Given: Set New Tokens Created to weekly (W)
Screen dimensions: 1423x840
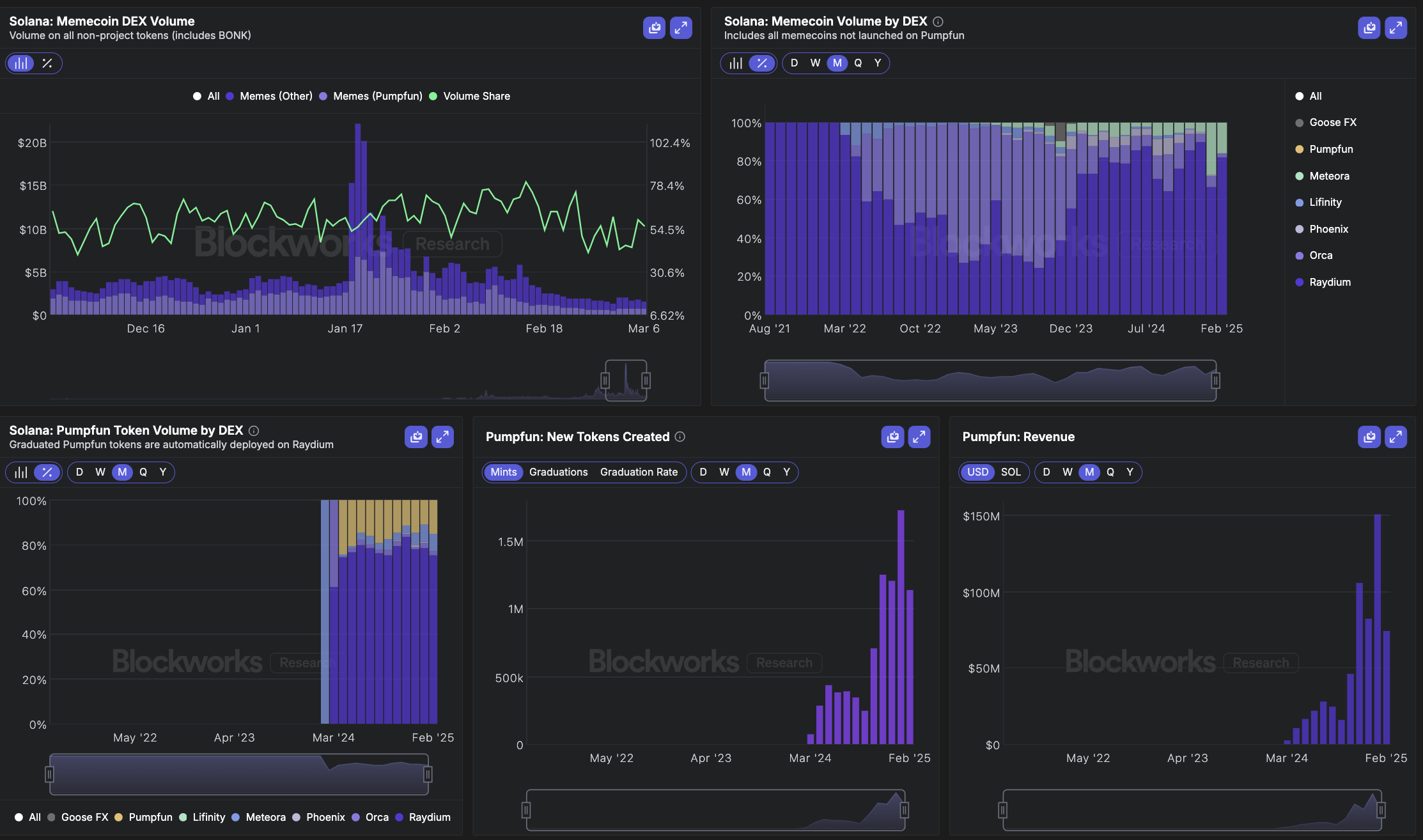Looking at the screenshot, I should tap(724, 472).
